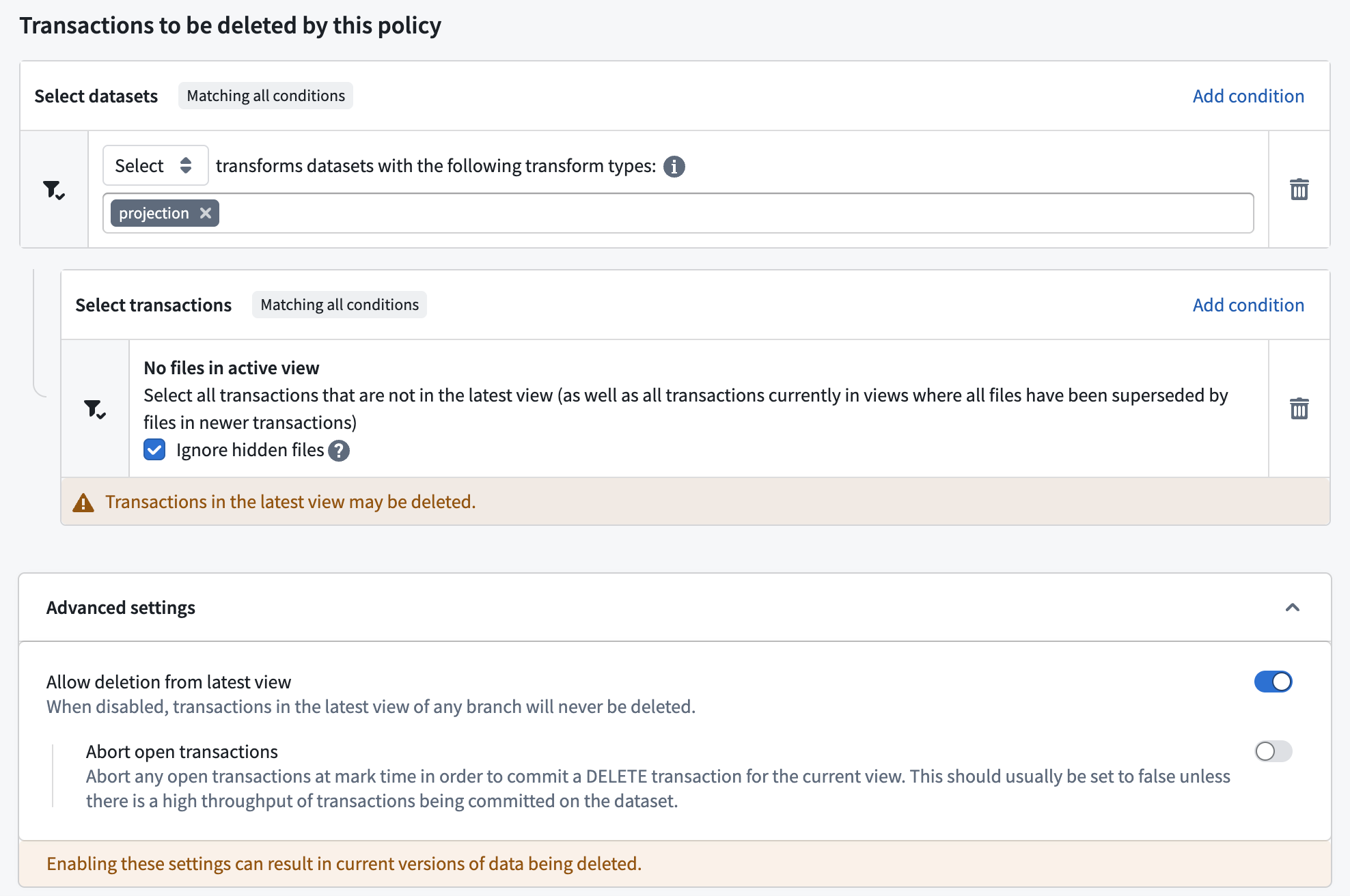Add condition to Select transactions
The image size is (1350, 896).
pyautogui.click(x=1248, y=305)
